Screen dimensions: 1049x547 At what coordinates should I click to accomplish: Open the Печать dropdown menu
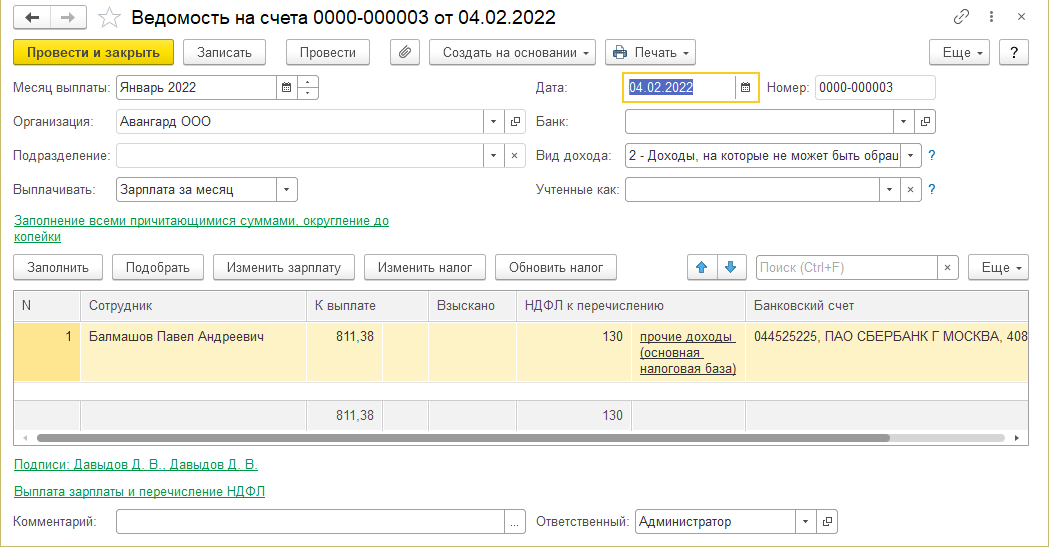click(x=650, y=52)
